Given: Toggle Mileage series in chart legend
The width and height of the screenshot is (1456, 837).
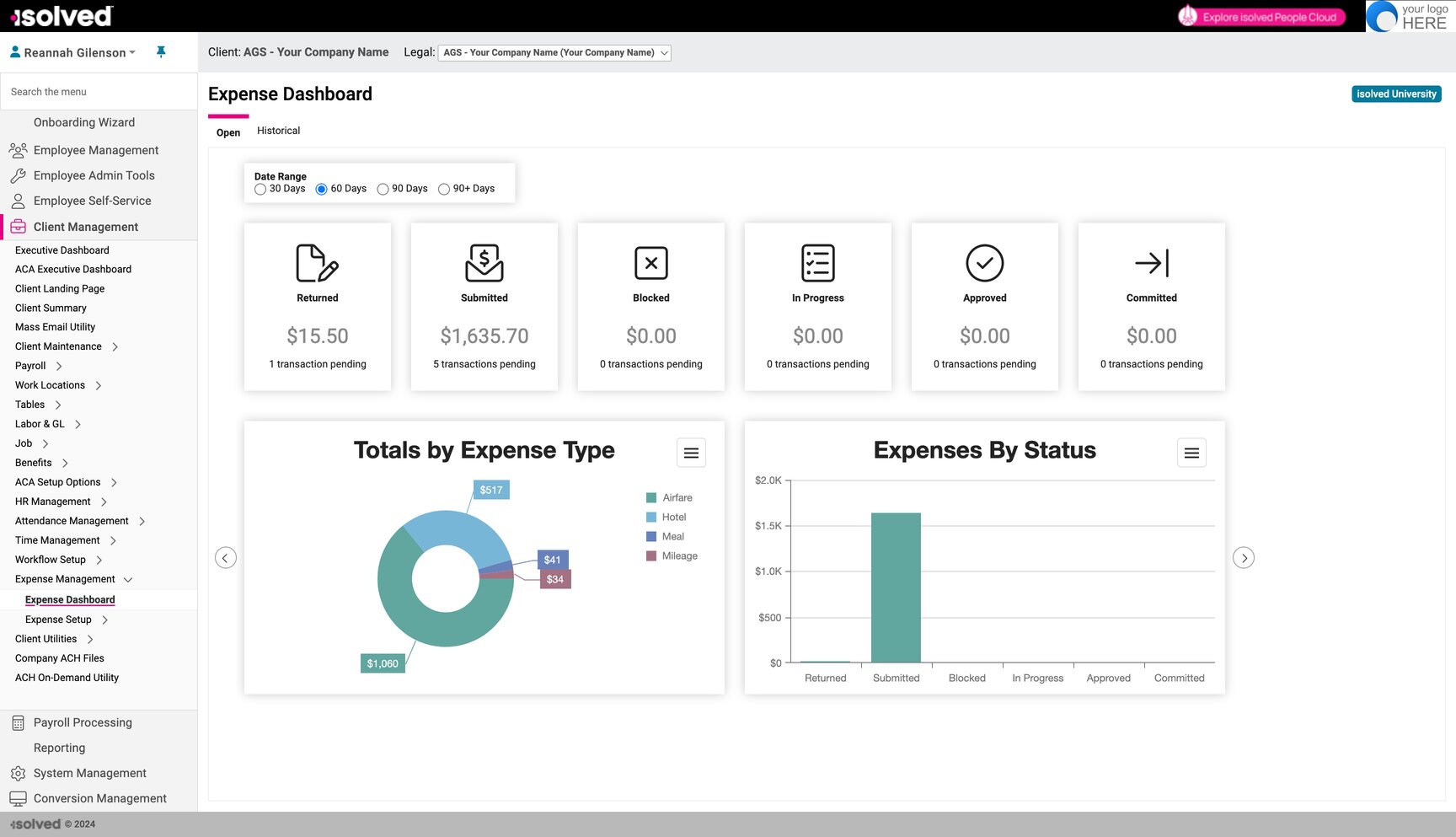Looking at the screenshot, I should tap(672, 556).
